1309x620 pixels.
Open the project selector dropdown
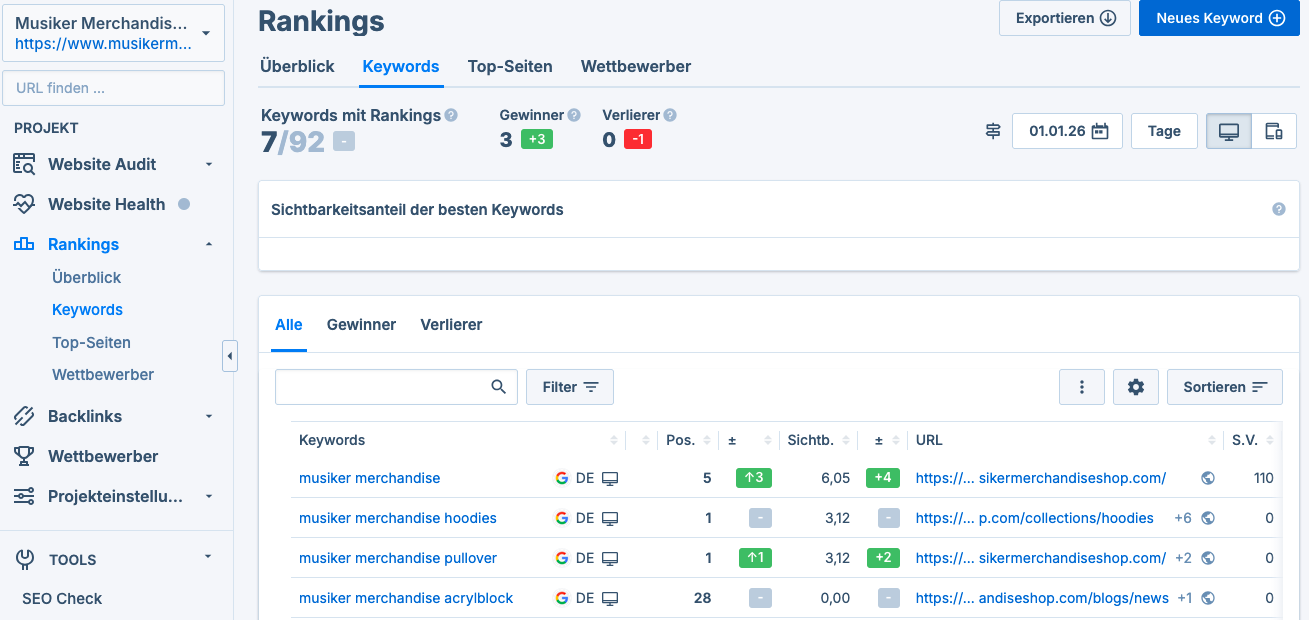[x=113, y=32]
